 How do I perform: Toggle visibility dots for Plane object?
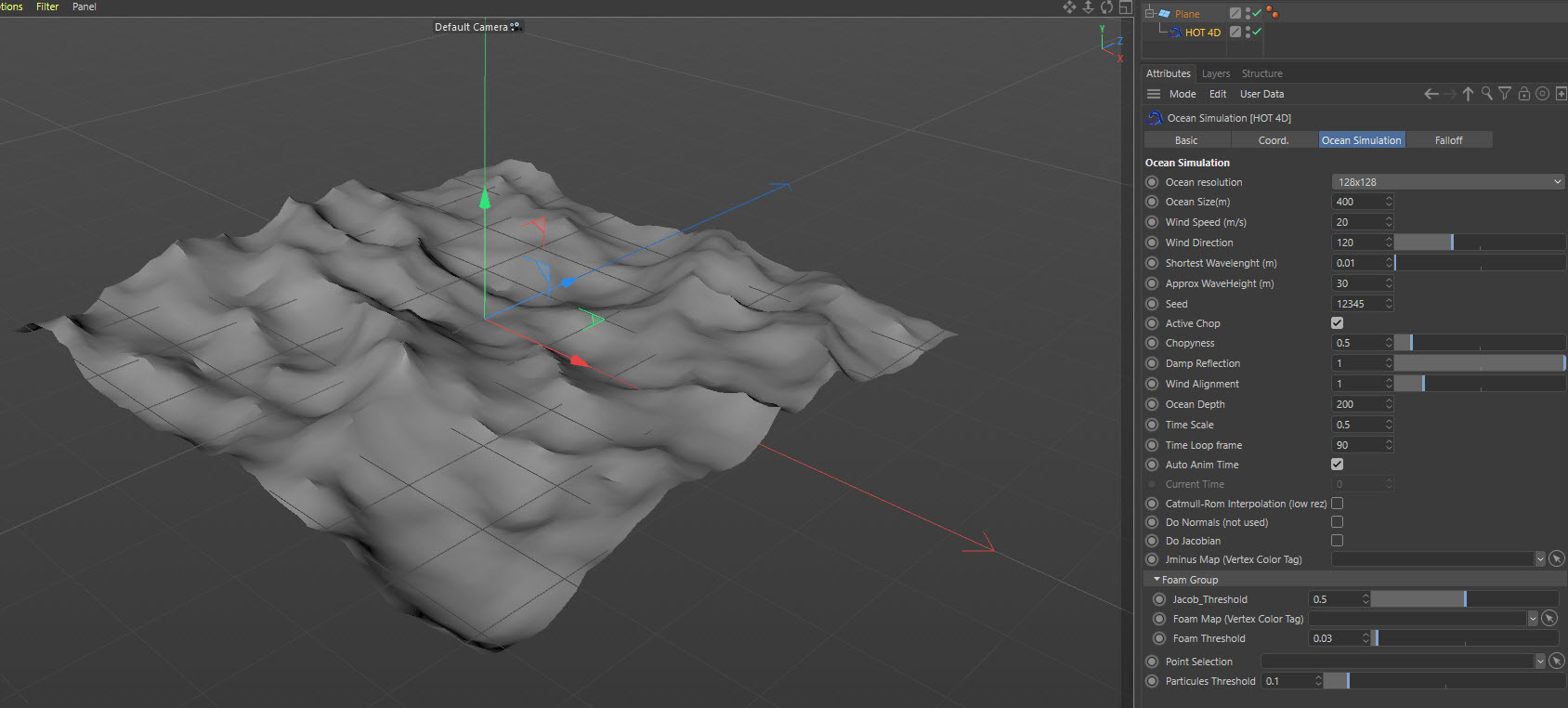click(1247, 13)
